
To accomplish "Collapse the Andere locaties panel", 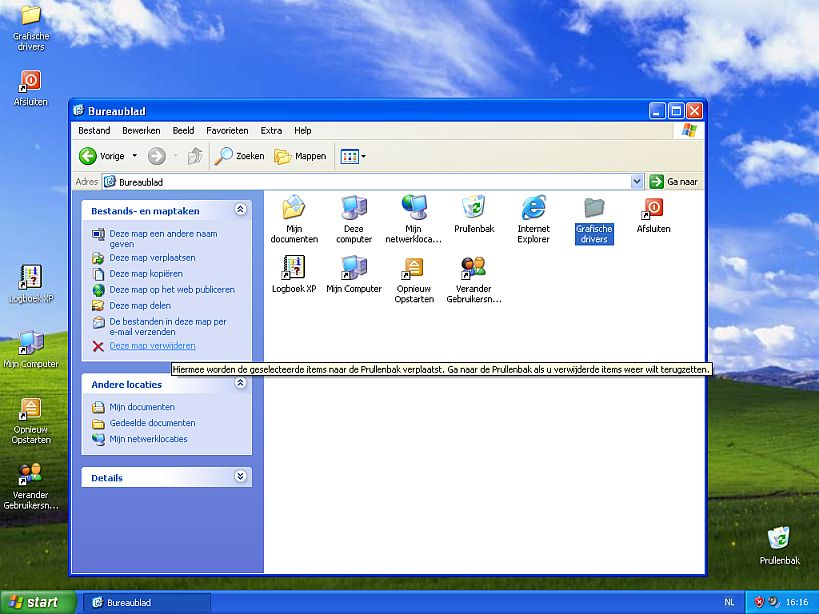I will click(x=239, y=384).
